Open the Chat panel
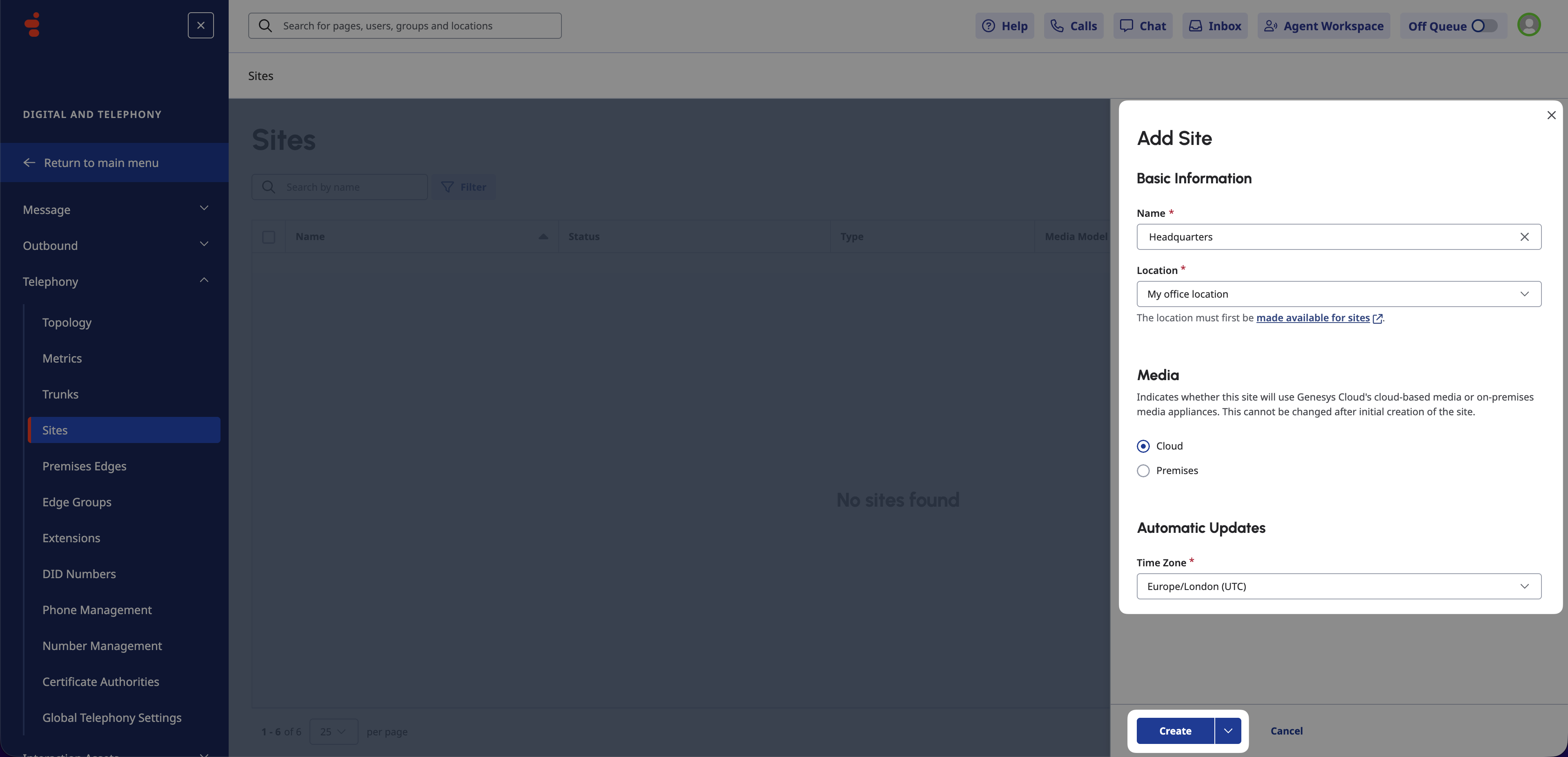 pos(1143,26)
